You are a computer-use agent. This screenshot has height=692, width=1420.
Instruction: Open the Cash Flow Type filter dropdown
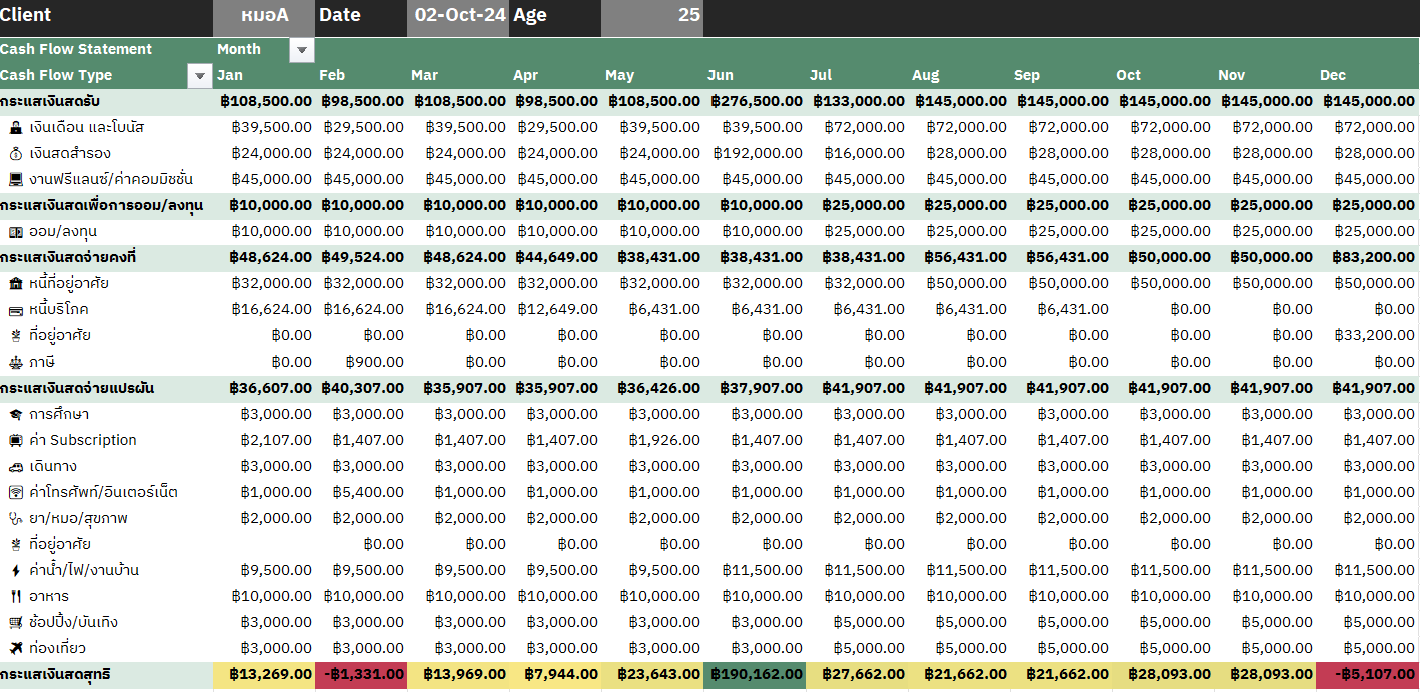pyautogui.click(x=200, y=76)
